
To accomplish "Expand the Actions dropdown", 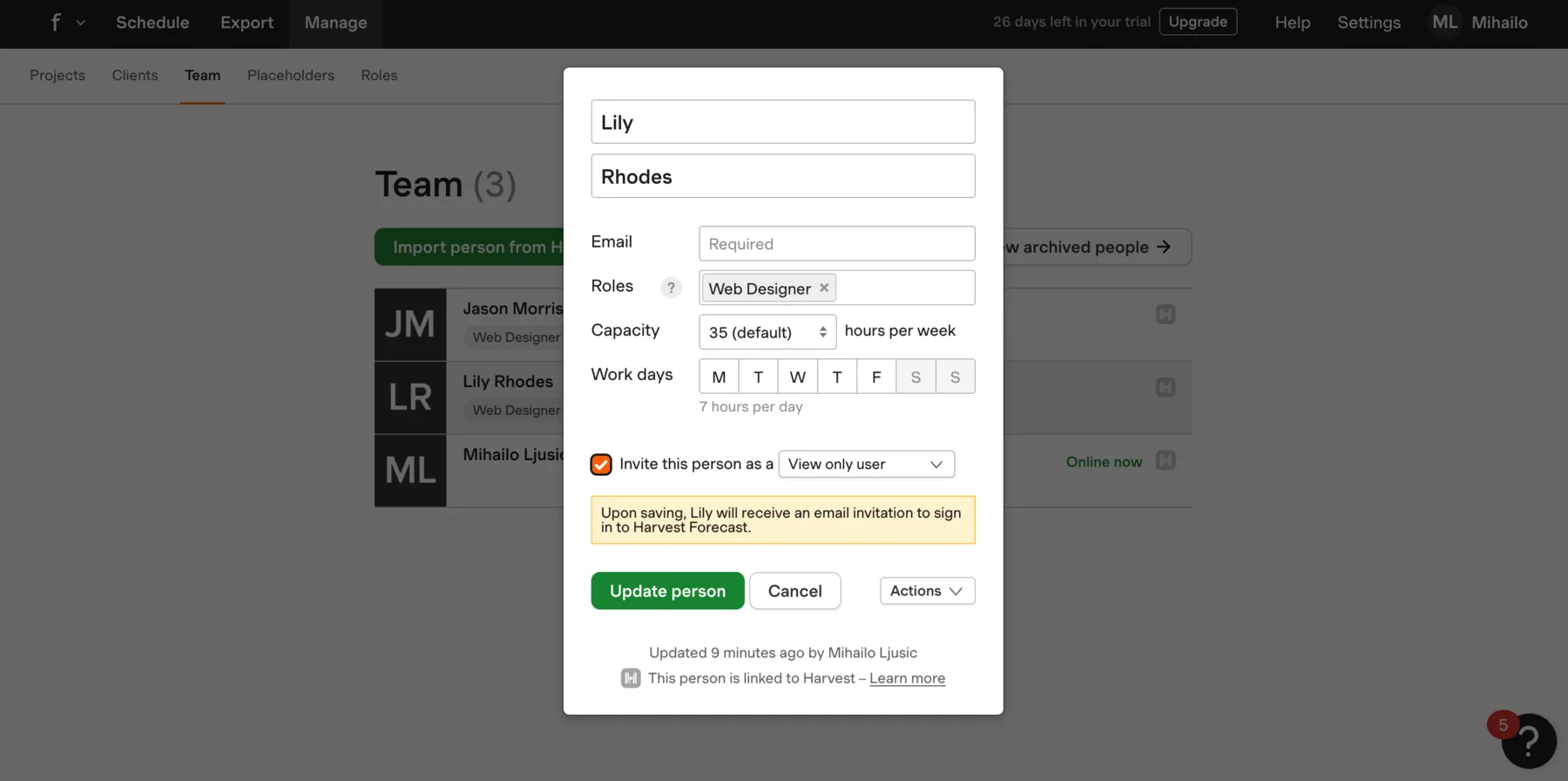I will coord(927,591).
